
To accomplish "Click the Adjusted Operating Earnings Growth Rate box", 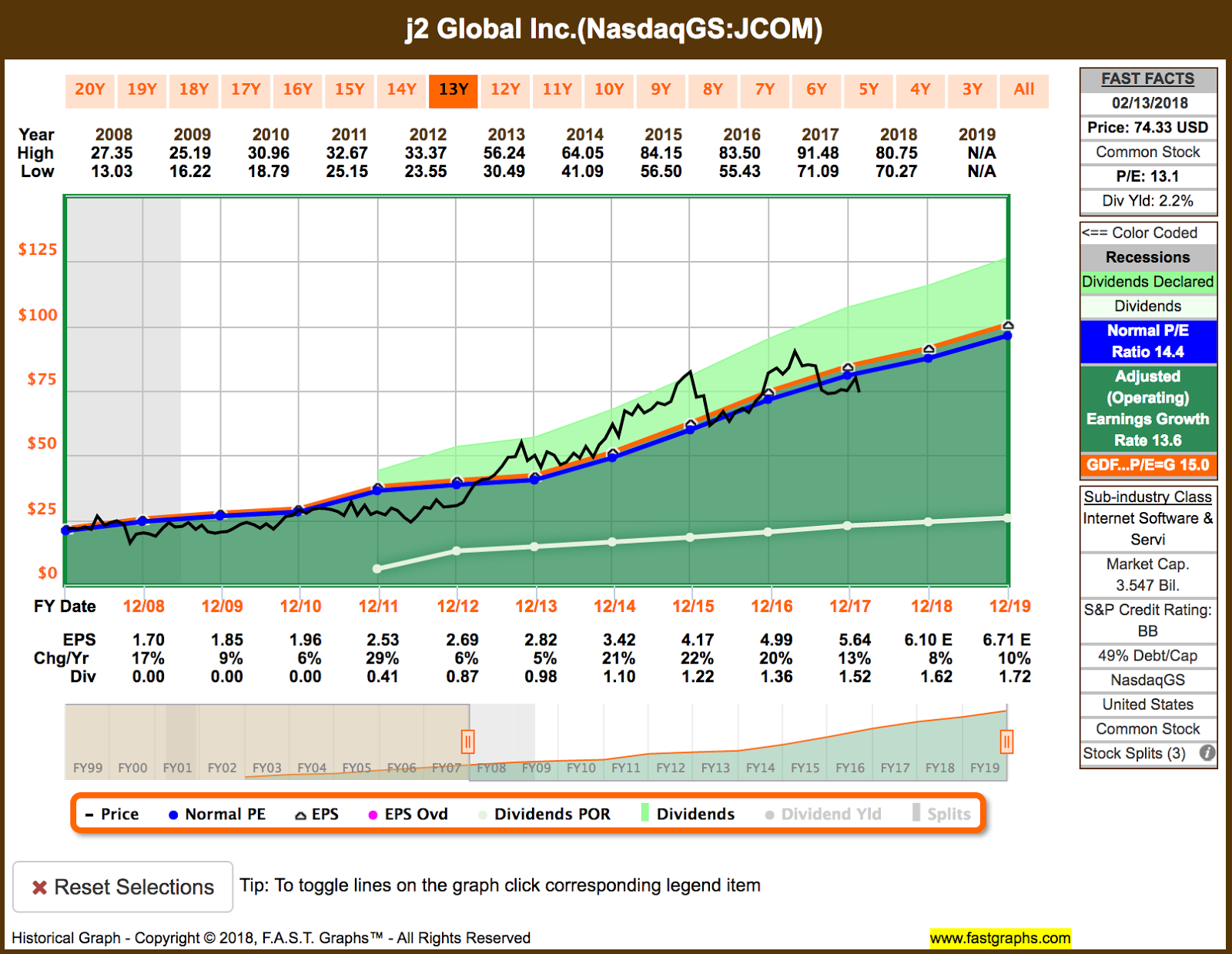I will pyautogui.click(x=1148, y=408).
